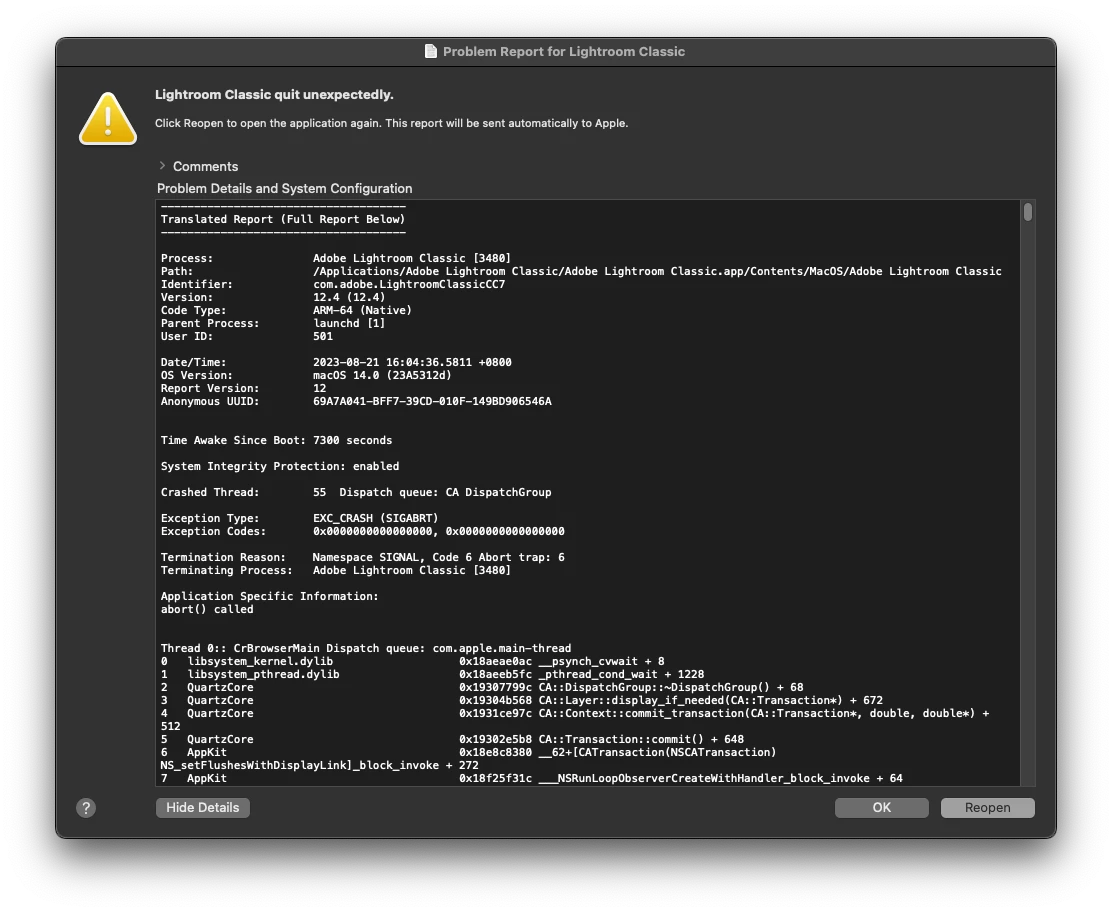The width and height of the screenshot is (1112, 912).
Task: Dismiss the report with OK
Action: (x=882, y=808)
